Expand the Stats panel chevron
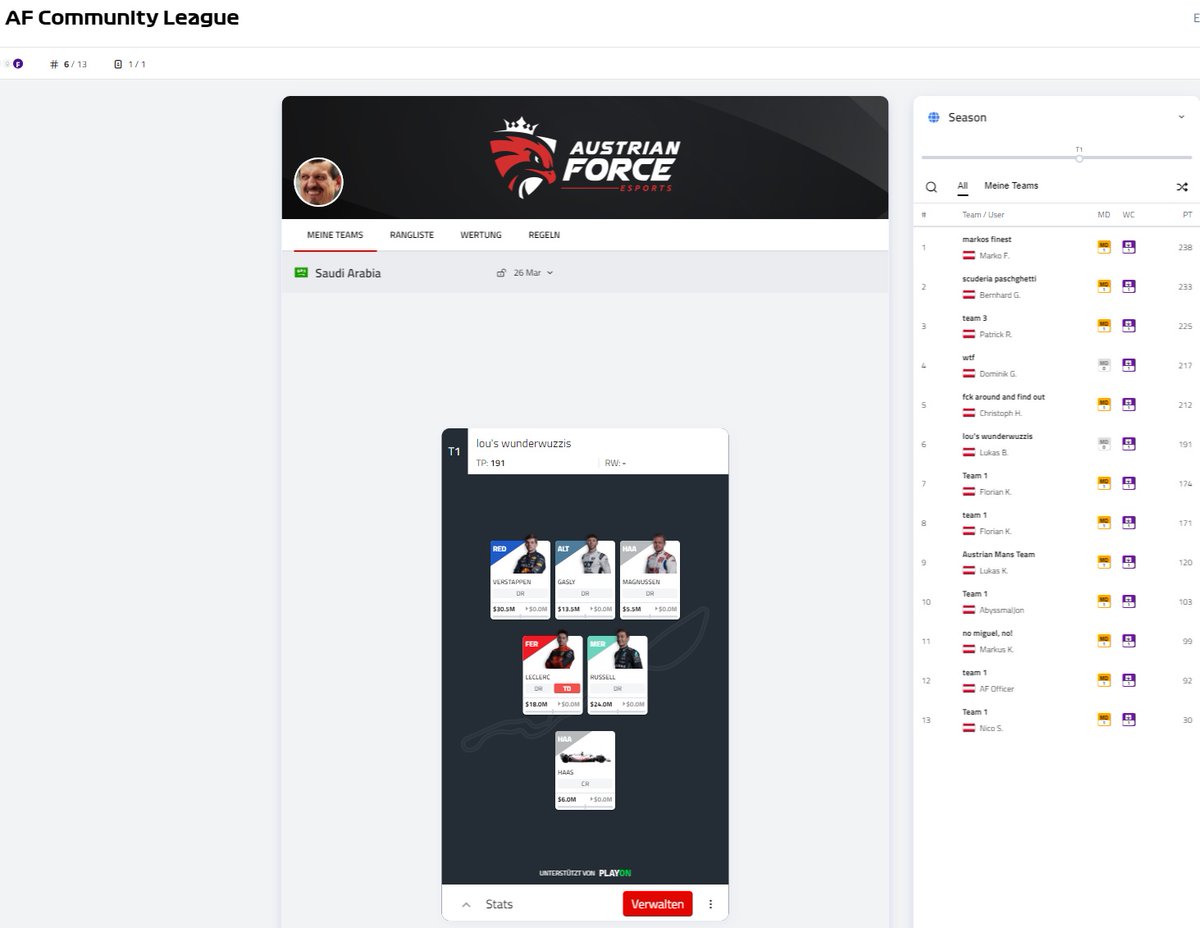1200x928 pixels. coord(466,904)
